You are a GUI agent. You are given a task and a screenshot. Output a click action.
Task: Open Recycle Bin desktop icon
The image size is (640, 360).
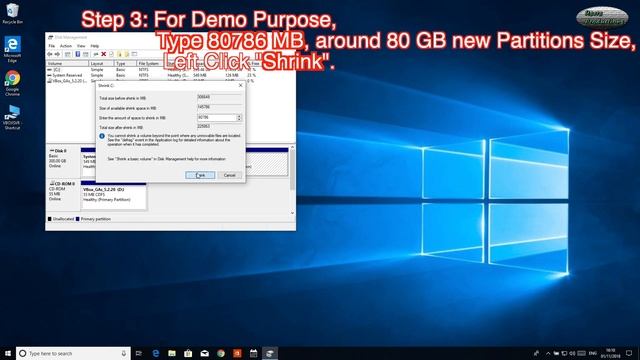click(x=12, y=13)
